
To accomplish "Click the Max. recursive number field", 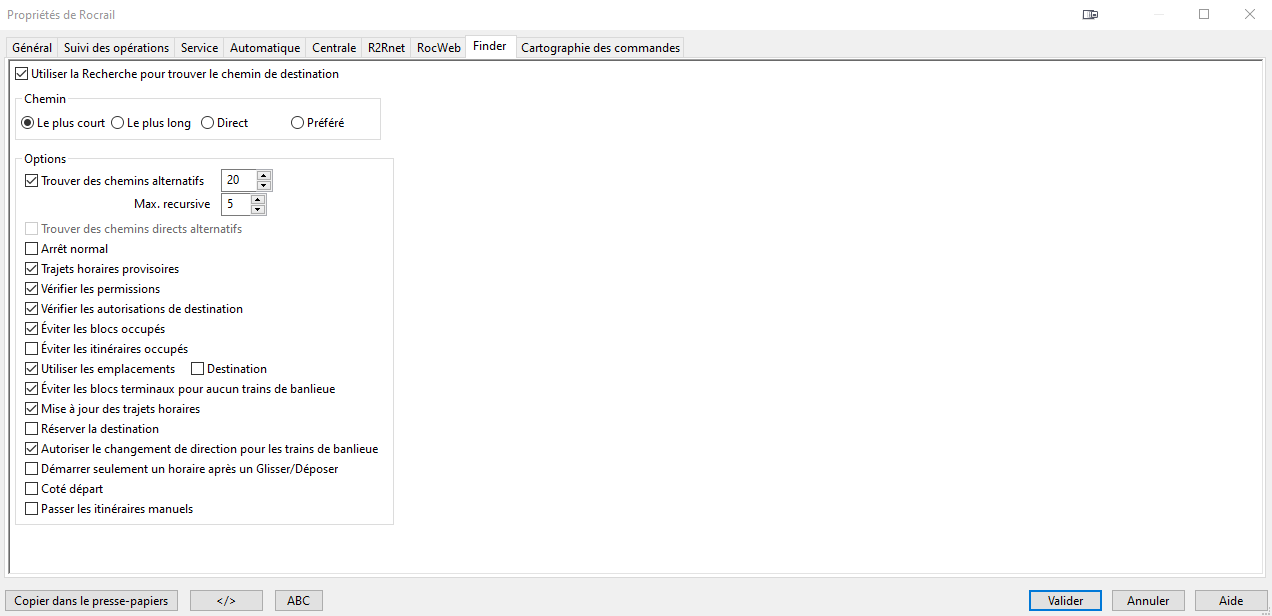I will click(x=236, y=205).
